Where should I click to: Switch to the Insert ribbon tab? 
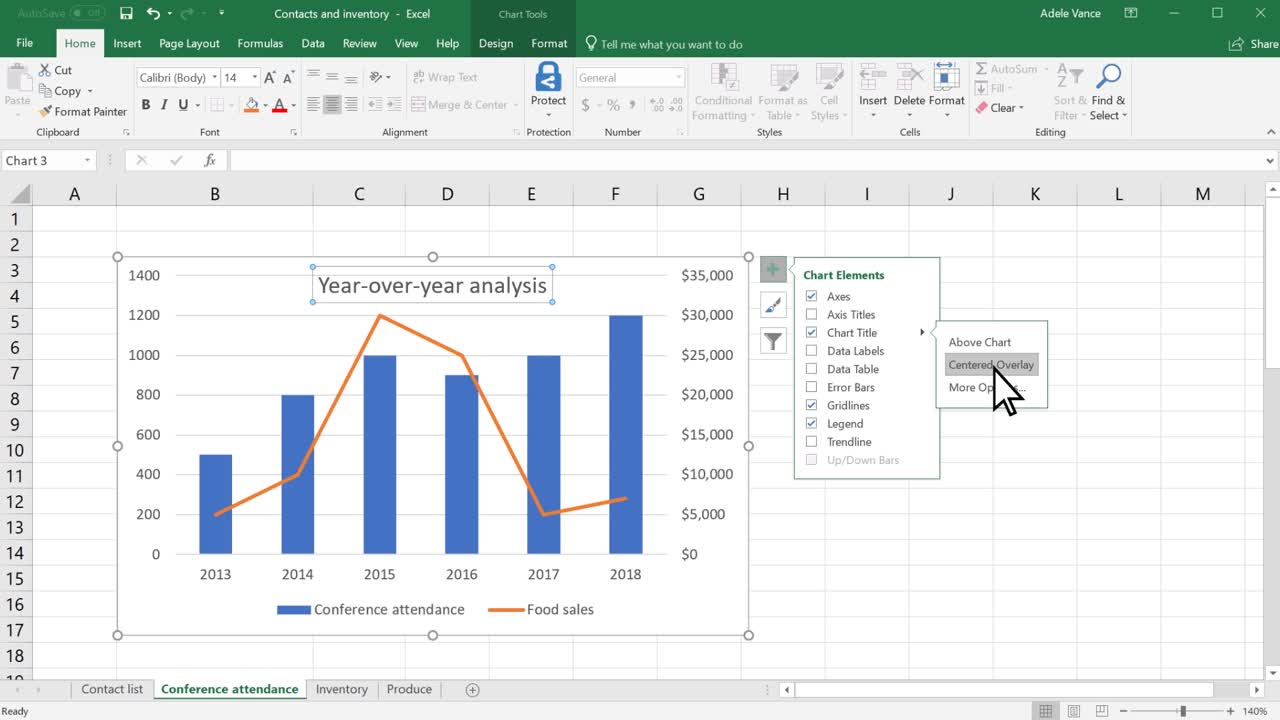tap(127, 43)
